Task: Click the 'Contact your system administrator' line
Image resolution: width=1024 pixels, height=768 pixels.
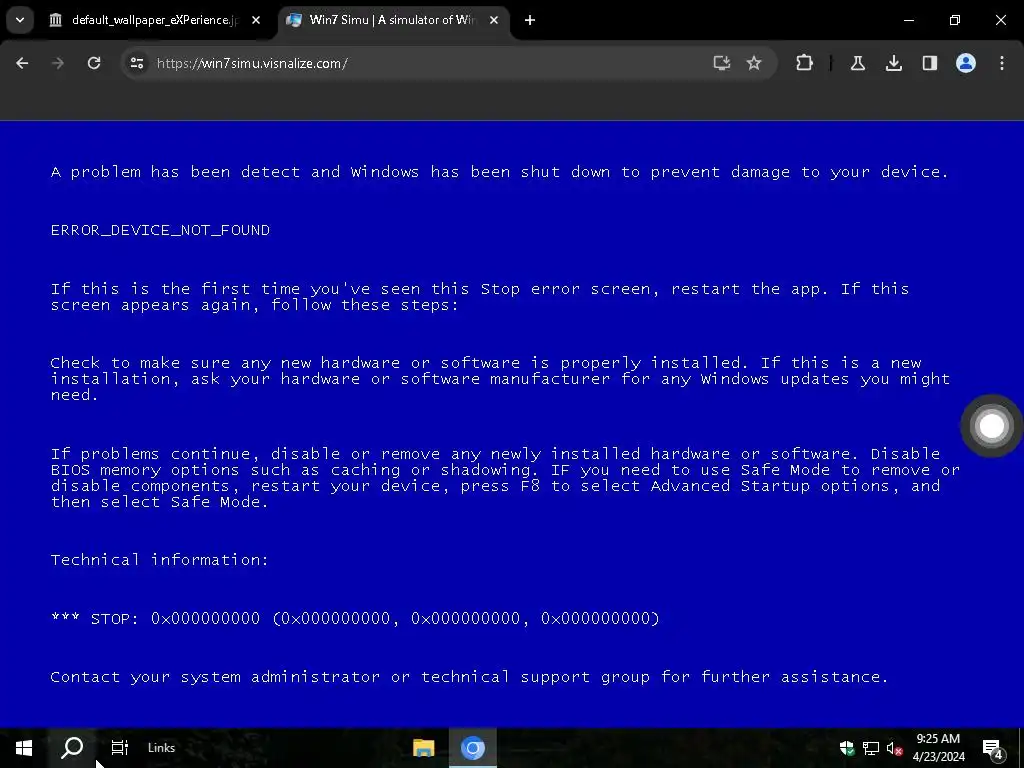Action: pyautogui.click(x=470, y=677)
